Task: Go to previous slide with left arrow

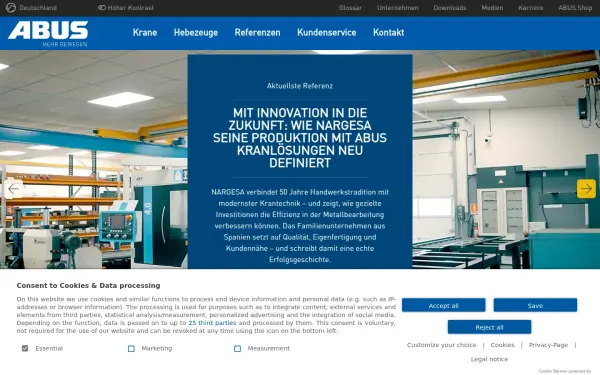Action: (13, 189)
